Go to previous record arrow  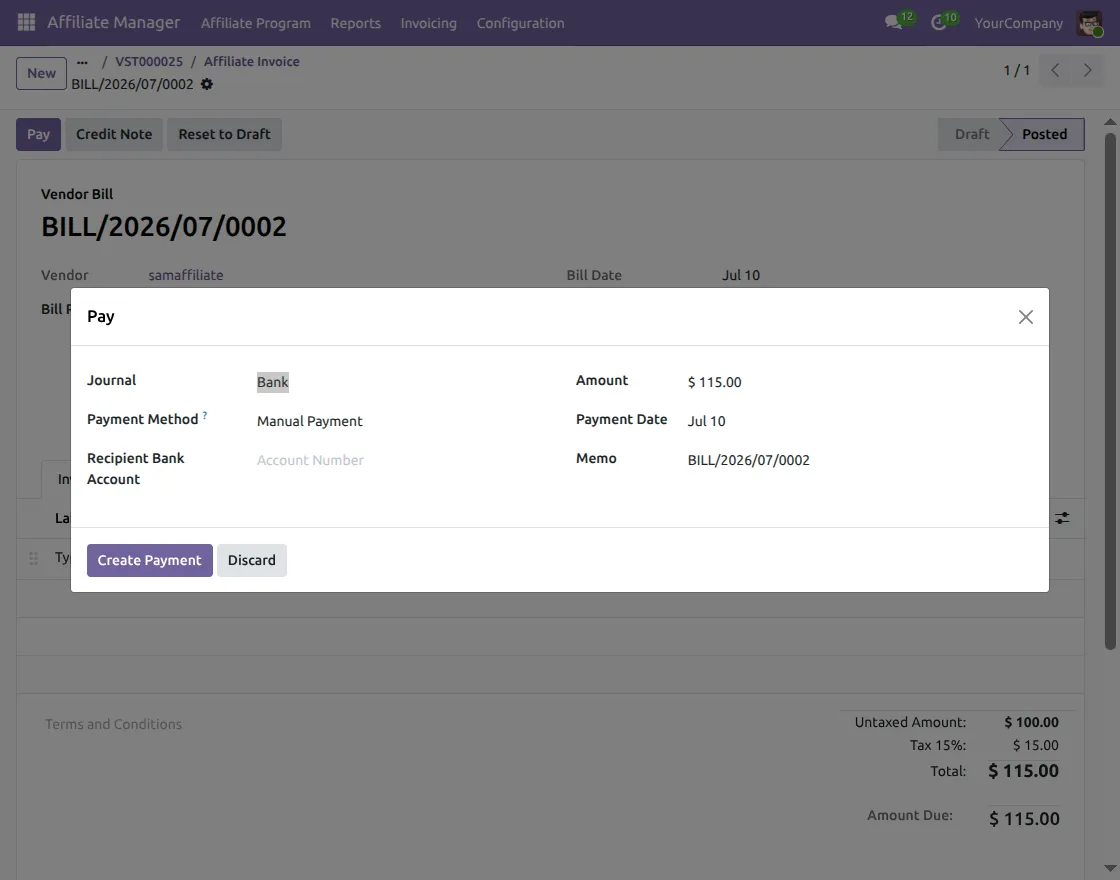[1055, 70]
